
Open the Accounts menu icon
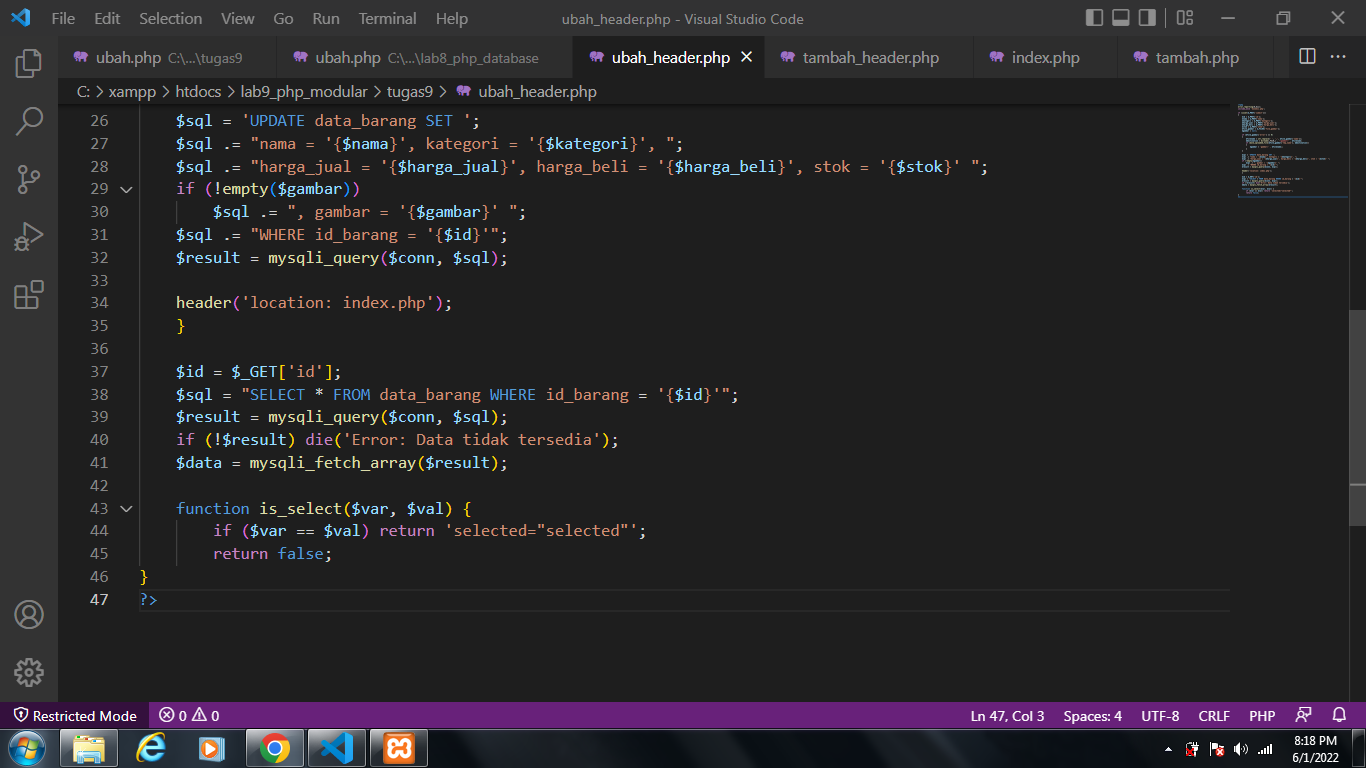pos(29,614)
